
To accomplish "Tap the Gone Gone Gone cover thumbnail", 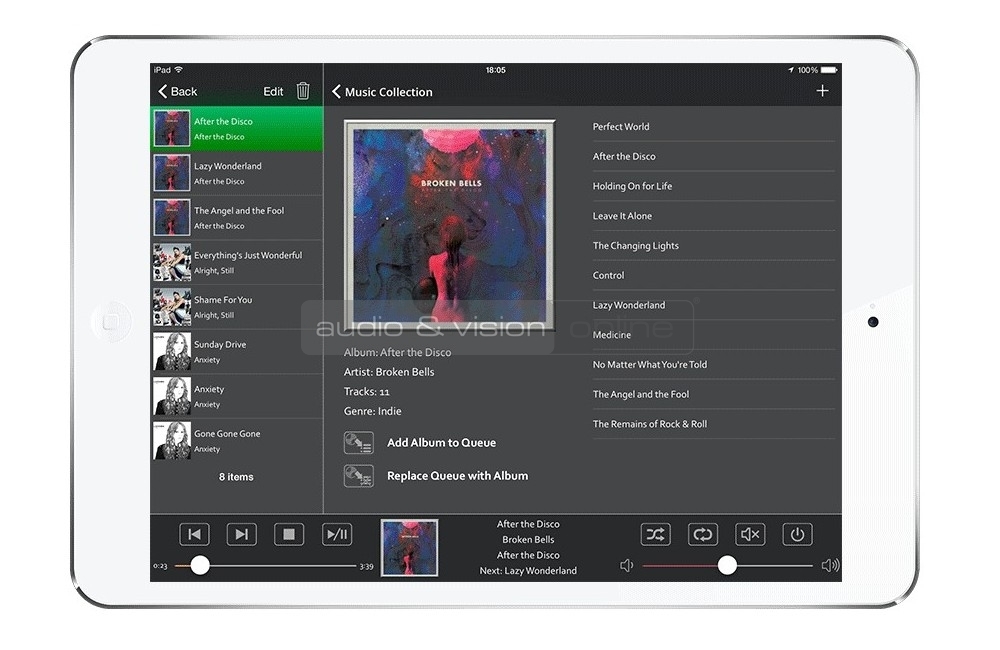I will pyautogui.click(x=172, y=441).
